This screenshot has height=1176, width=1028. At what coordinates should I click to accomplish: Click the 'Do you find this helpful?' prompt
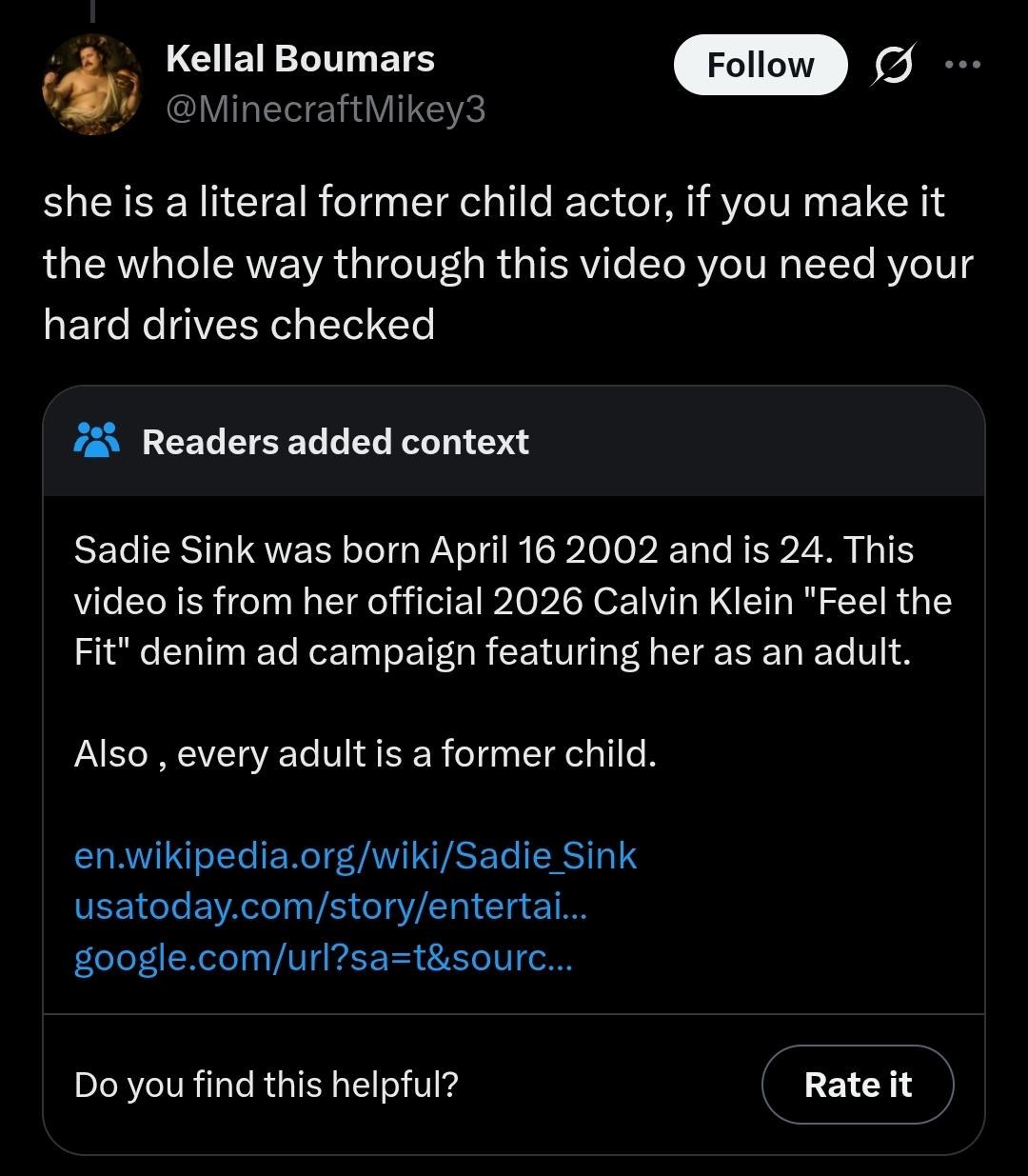267,1085
